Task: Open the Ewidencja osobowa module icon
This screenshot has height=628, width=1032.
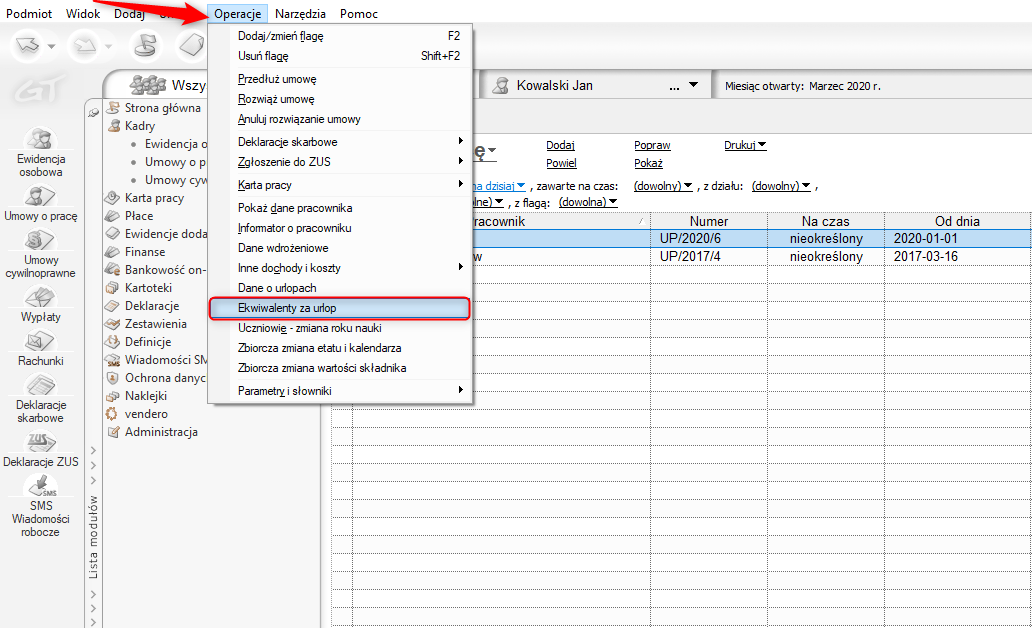Action: [40, 140]
